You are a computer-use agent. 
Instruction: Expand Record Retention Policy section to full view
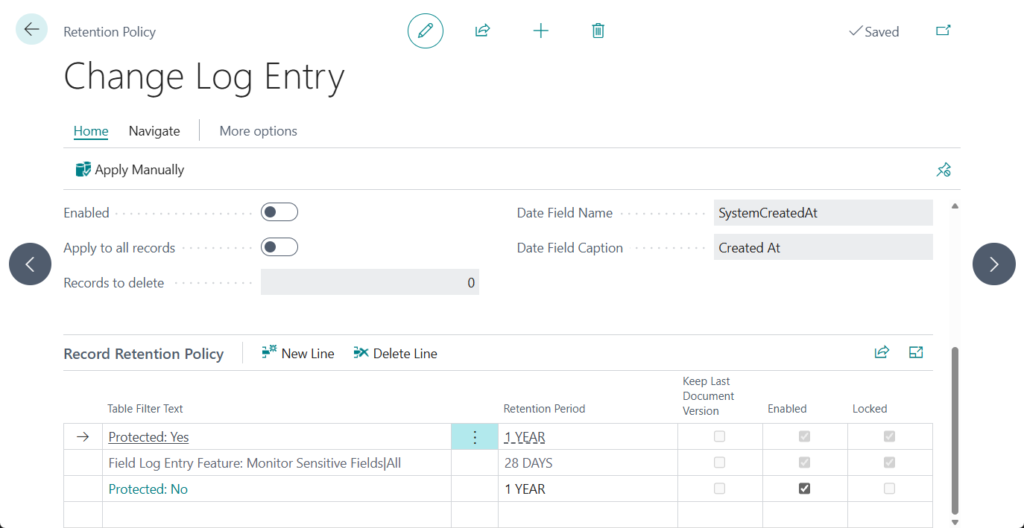coord(915,353)
